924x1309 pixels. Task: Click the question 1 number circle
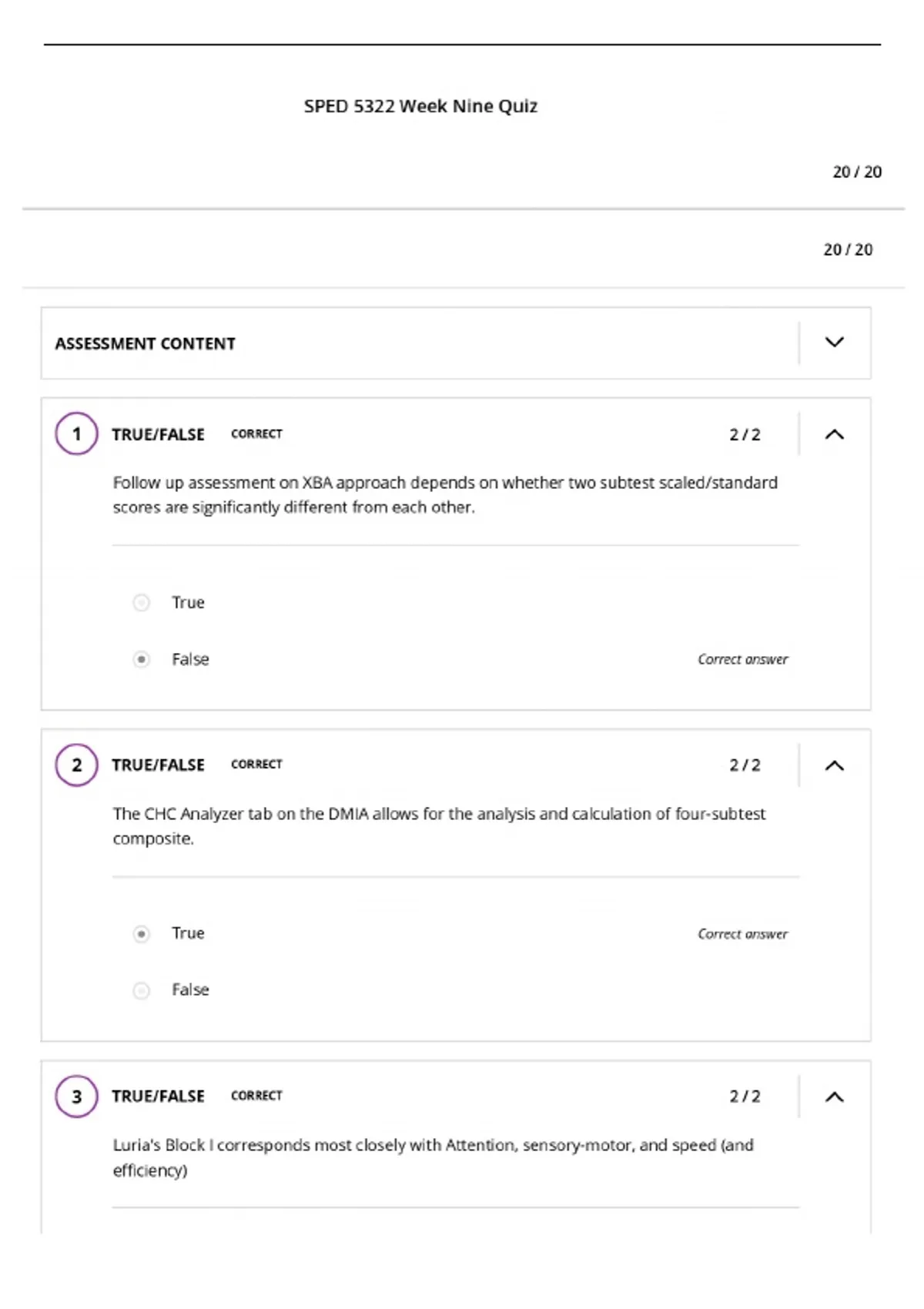coord(76,434)
